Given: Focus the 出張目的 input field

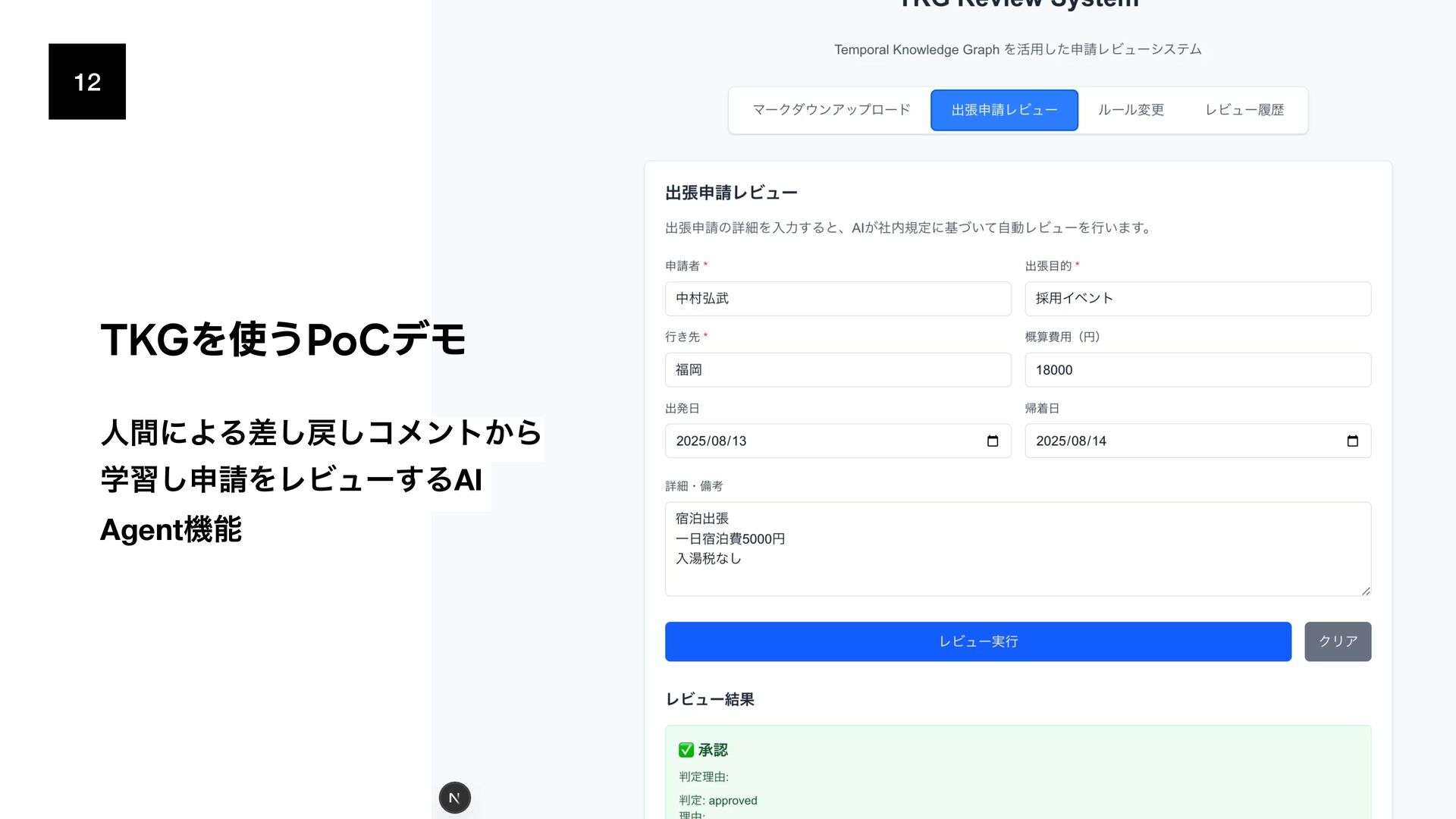Looking at the screenshot, I should click(x=1197, y=299).
